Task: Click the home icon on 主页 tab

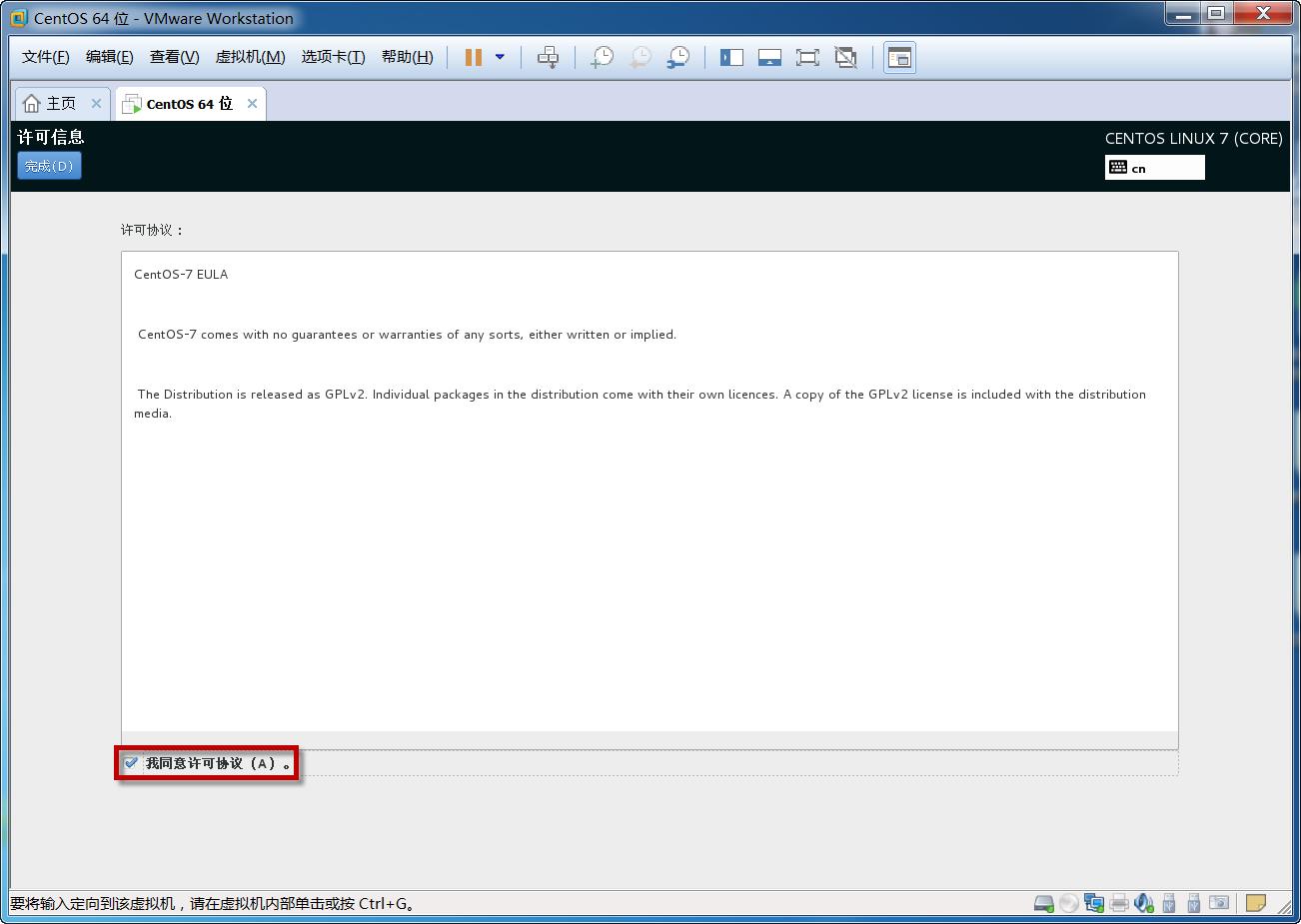Action: tap(32, 103)
